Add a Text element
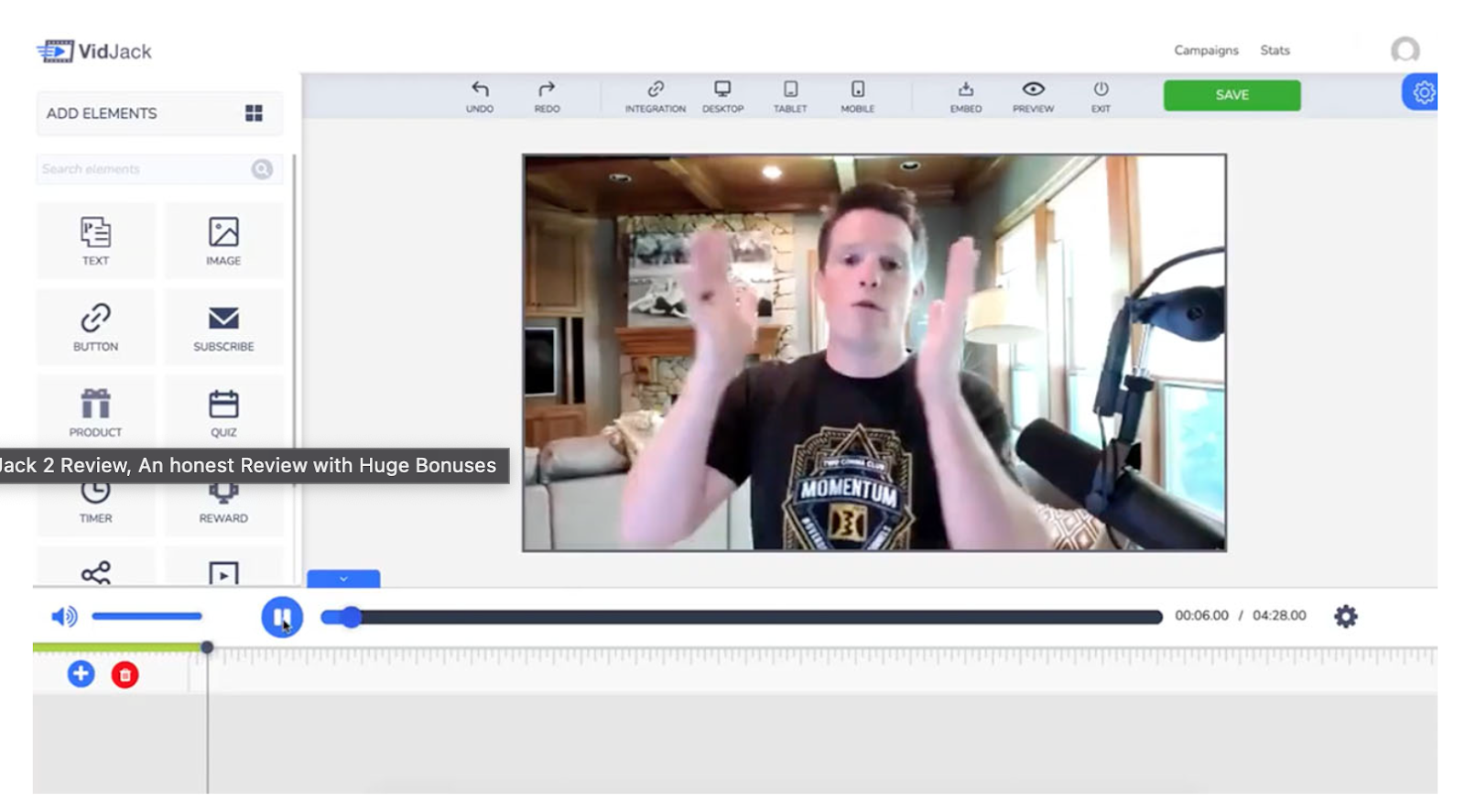Viewport: 1465px width, 812px height. coord(95,241)
